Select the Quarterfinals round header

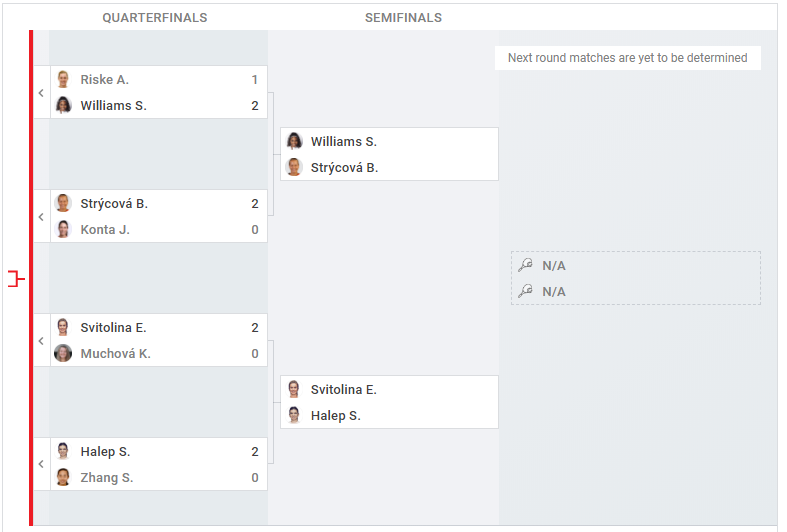coord(155,18)
